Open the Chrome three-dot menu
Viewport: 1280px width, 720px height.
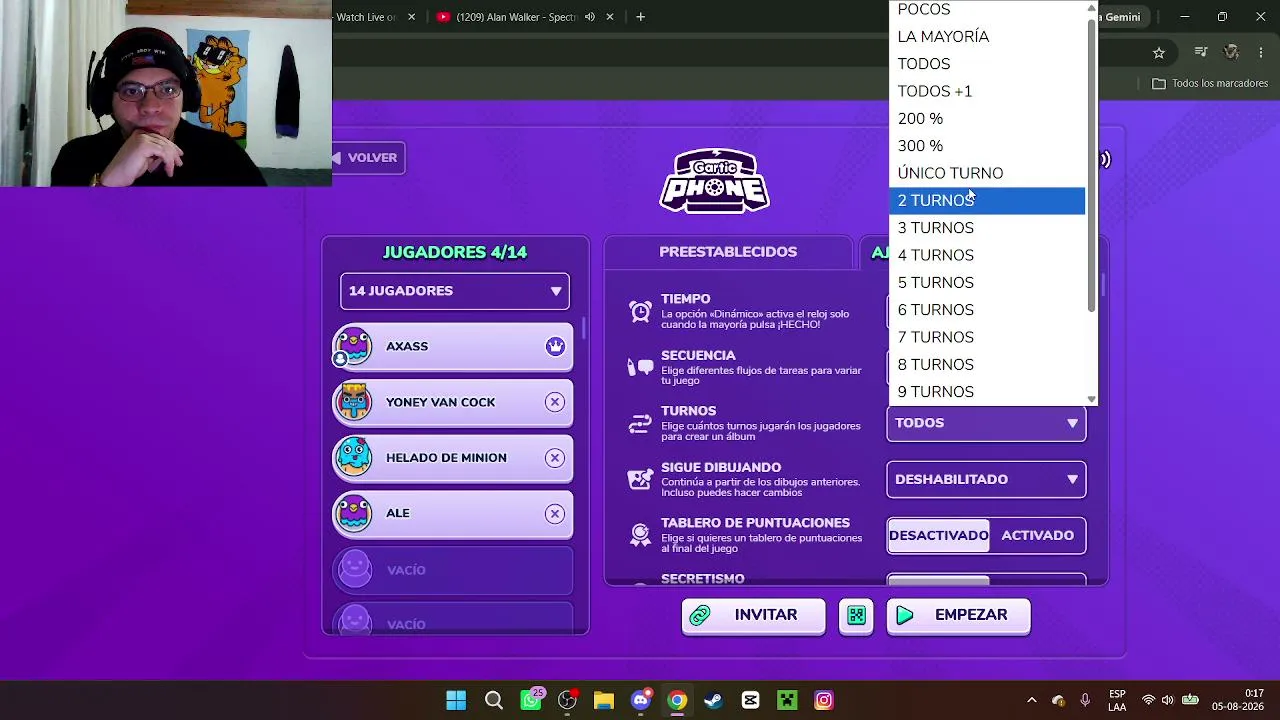pos(1261,53)
